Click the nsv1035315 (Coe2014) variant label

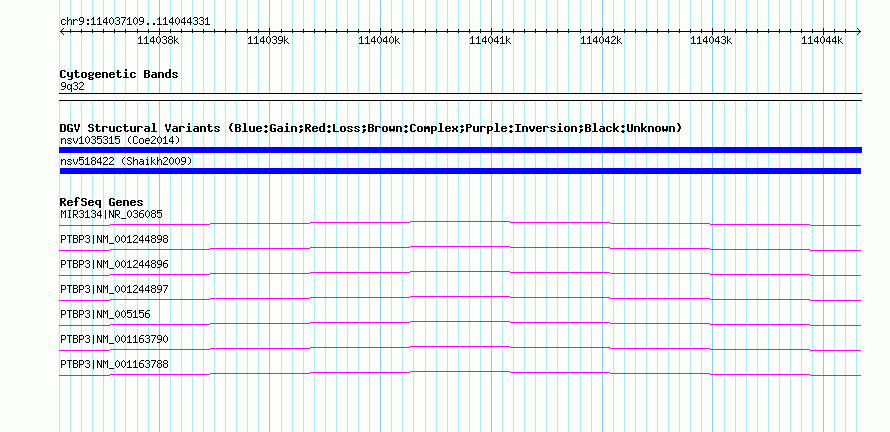[x=120, y=140]
